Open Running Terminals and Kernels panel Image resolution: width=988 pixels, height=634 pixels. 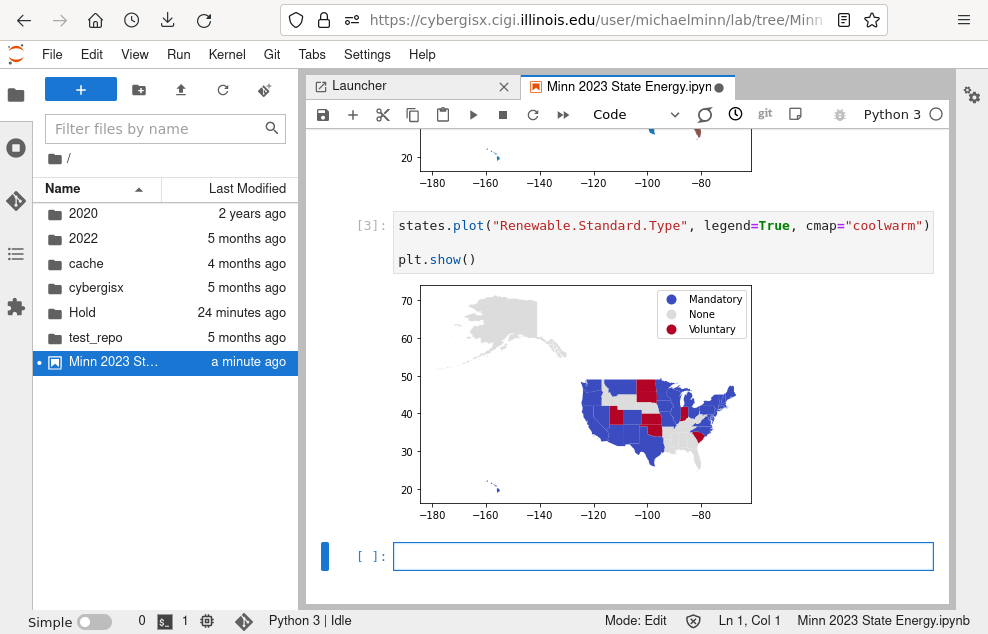click(16, 148)
